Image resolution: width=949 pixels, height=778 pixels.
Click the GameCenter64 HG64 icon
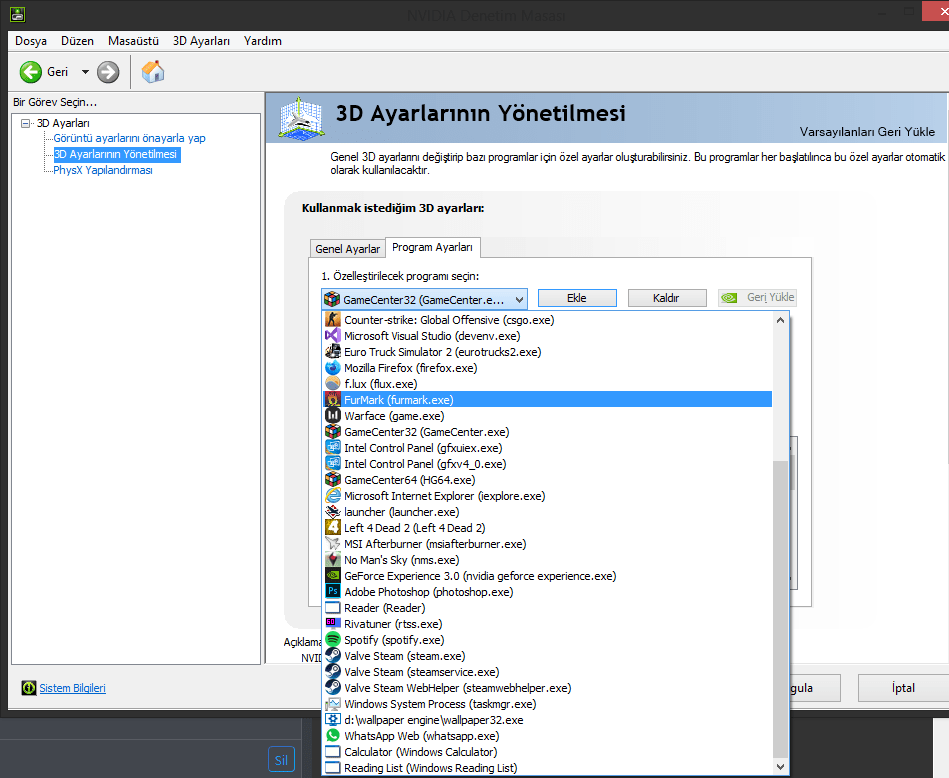click(332, 480)
